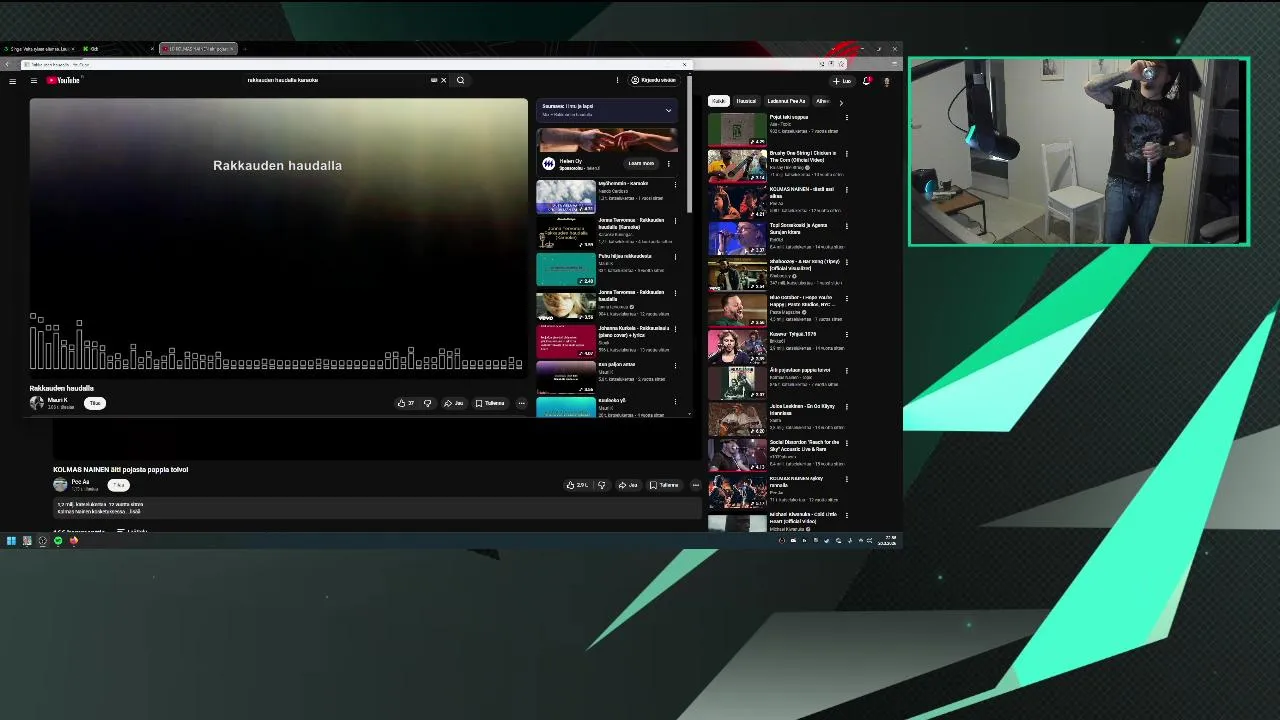Like the Rakkauden haudalla video
The image size is (1280, 720).
[x=405, y=403]
